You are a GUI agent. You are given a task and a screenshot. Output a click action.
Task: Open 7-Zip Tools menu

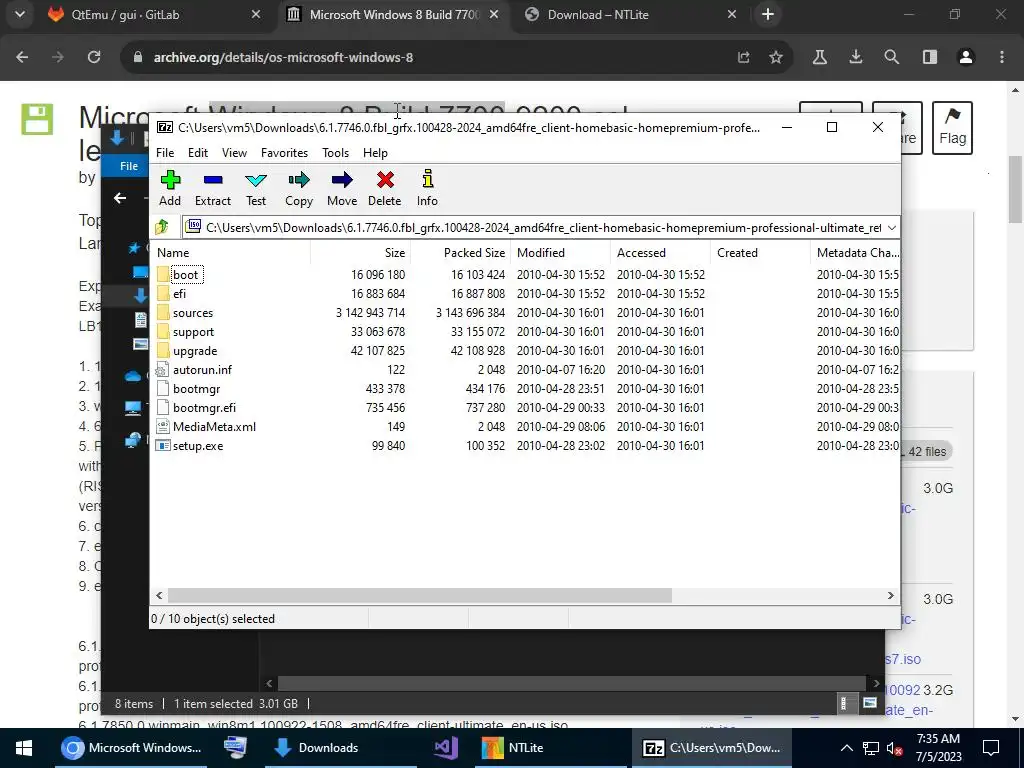335,153
